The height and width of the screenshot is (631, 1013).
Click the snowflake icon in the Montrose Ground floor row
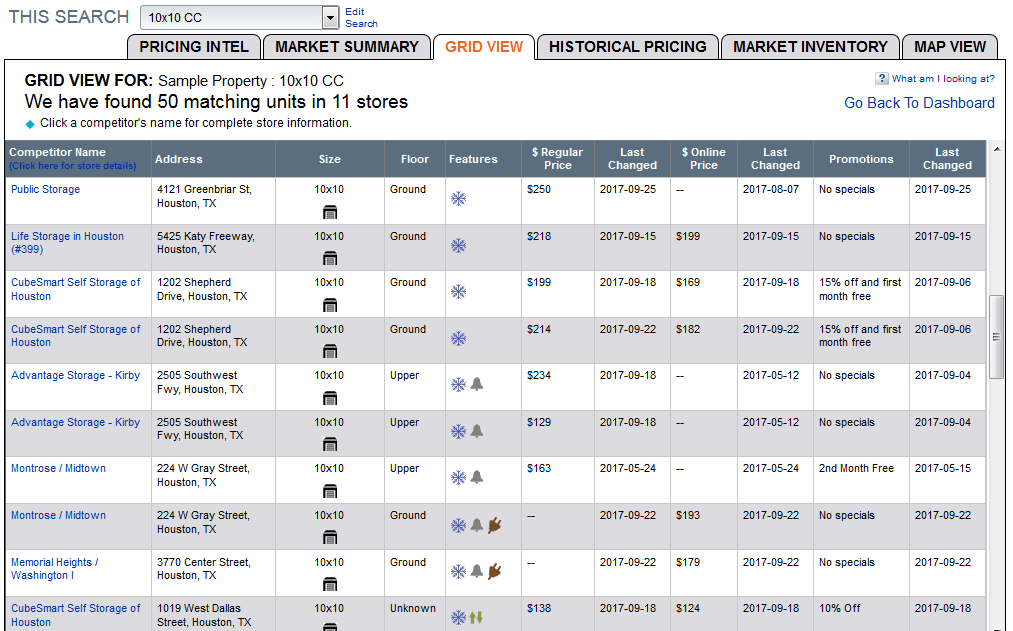tap(459, 525)
